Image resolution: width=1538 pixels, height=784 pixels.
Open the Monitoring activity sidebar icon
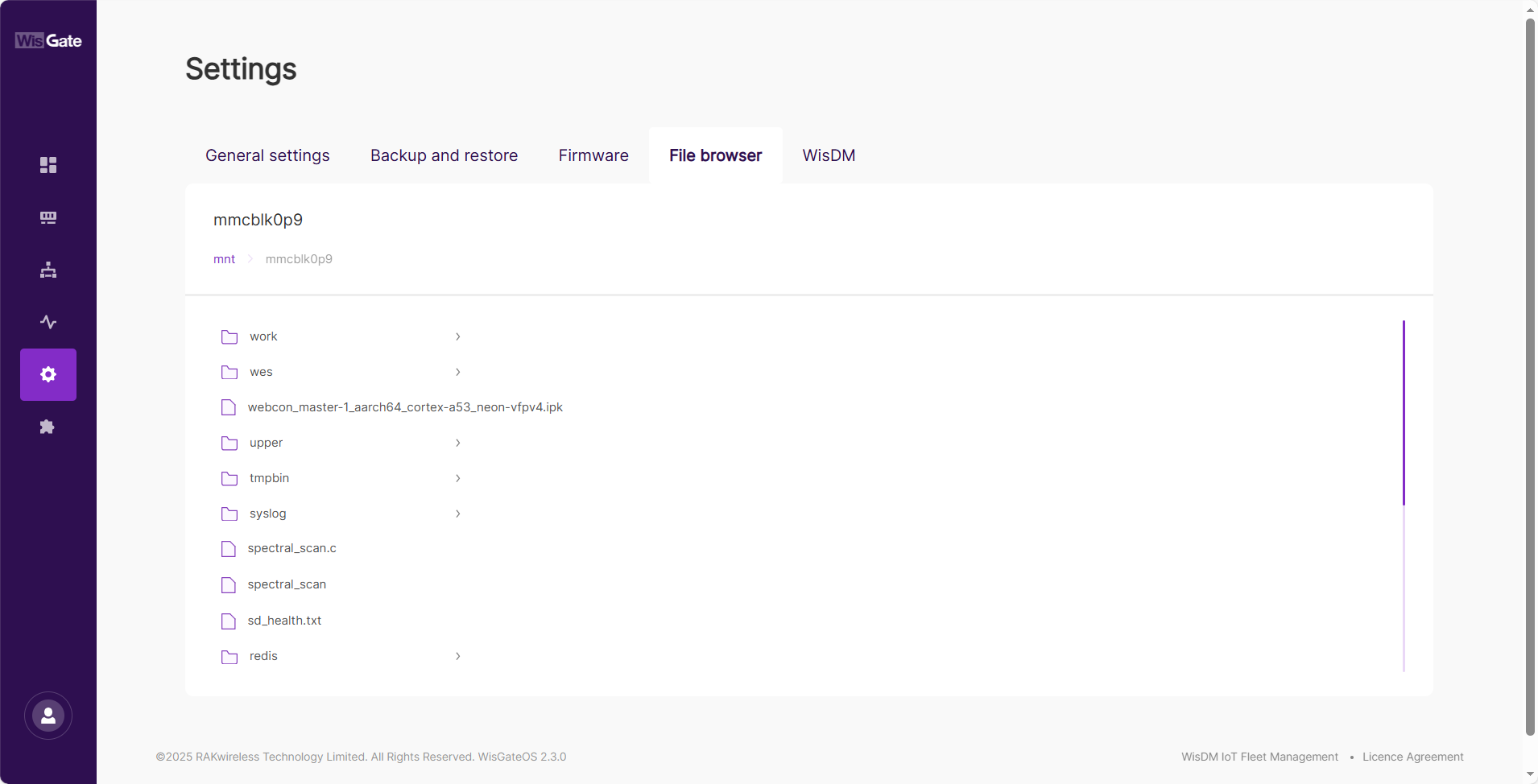click(48, 321)
